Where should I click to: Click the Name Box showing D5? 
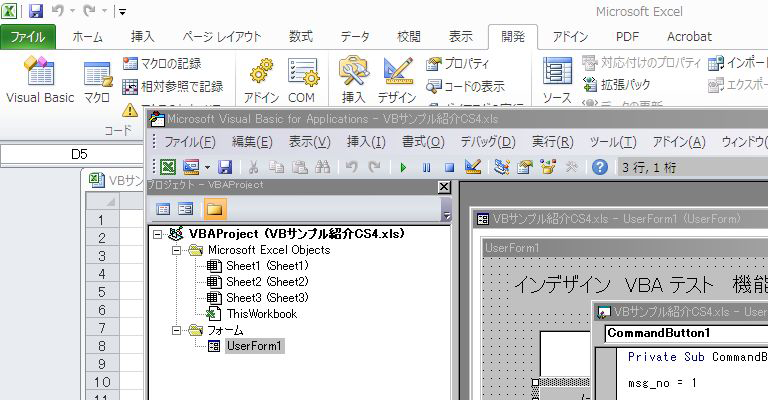[x=72, y=155]
